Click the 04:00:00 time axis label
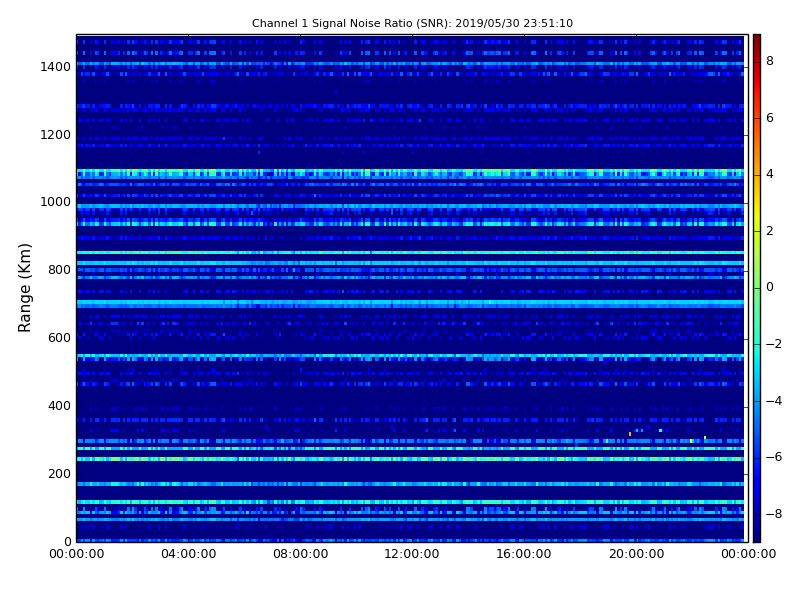 [x=189, y=554]
